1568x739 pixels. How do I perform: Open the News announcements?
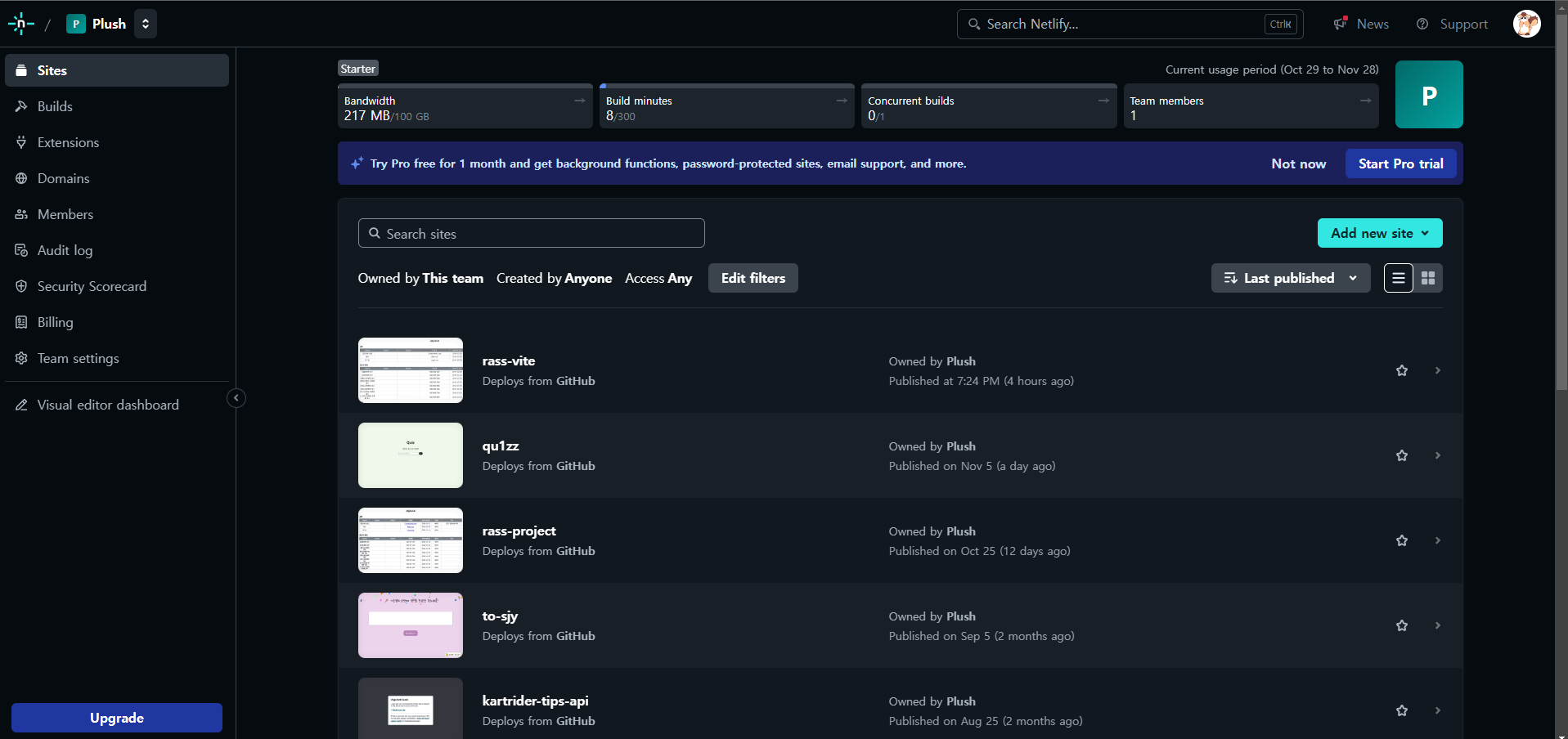[1362, 24]
